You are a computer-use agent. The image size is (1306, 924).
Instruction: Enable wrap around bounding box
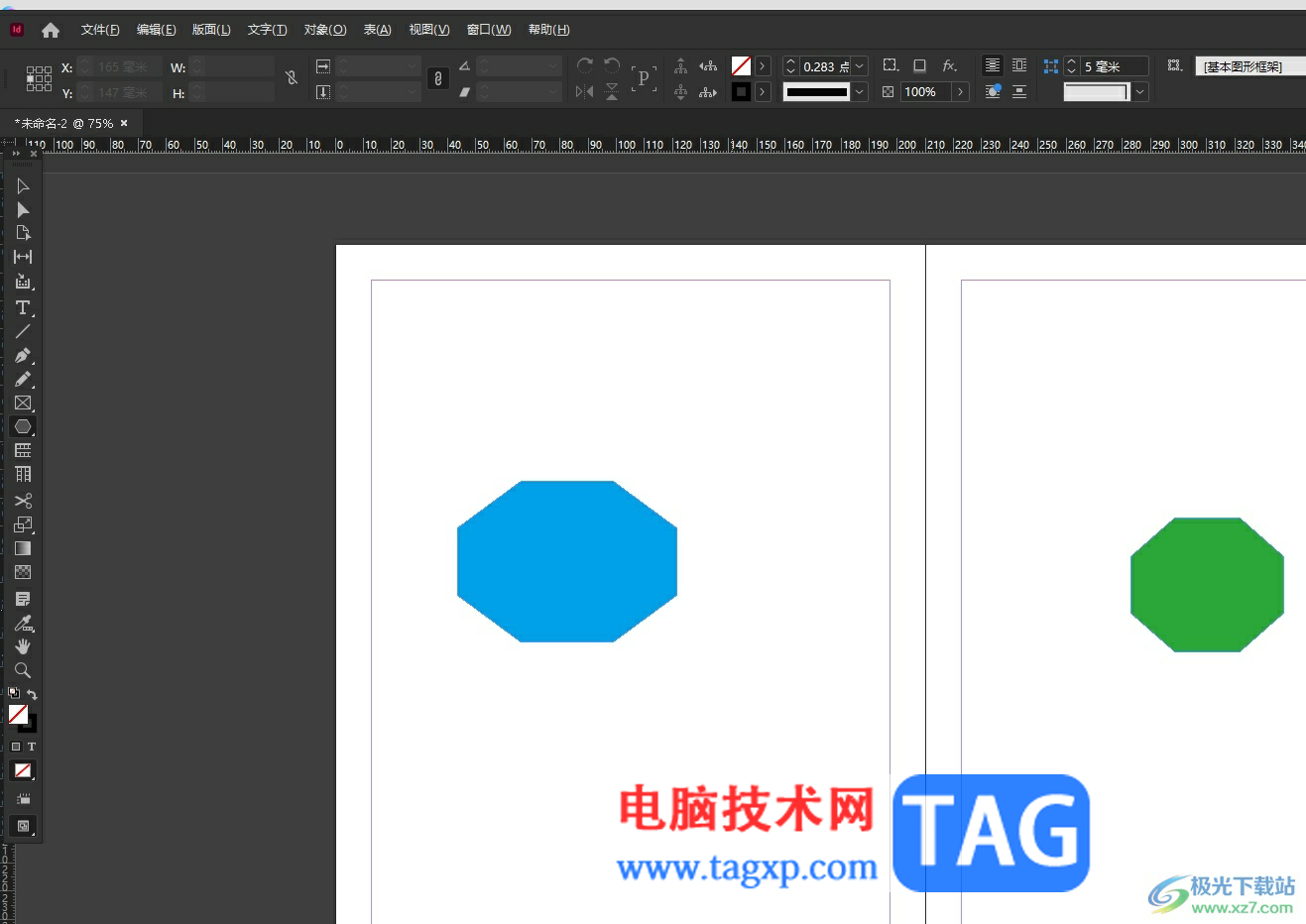pyautogui.click(x=1019, y=65)
